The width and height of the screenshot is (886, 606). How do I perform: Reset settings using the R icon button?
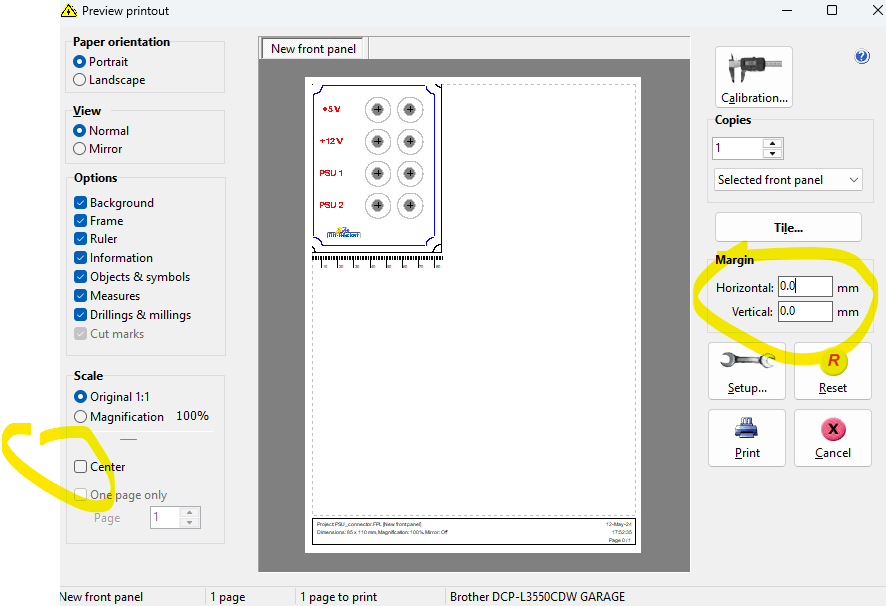[x=832, y=371]
